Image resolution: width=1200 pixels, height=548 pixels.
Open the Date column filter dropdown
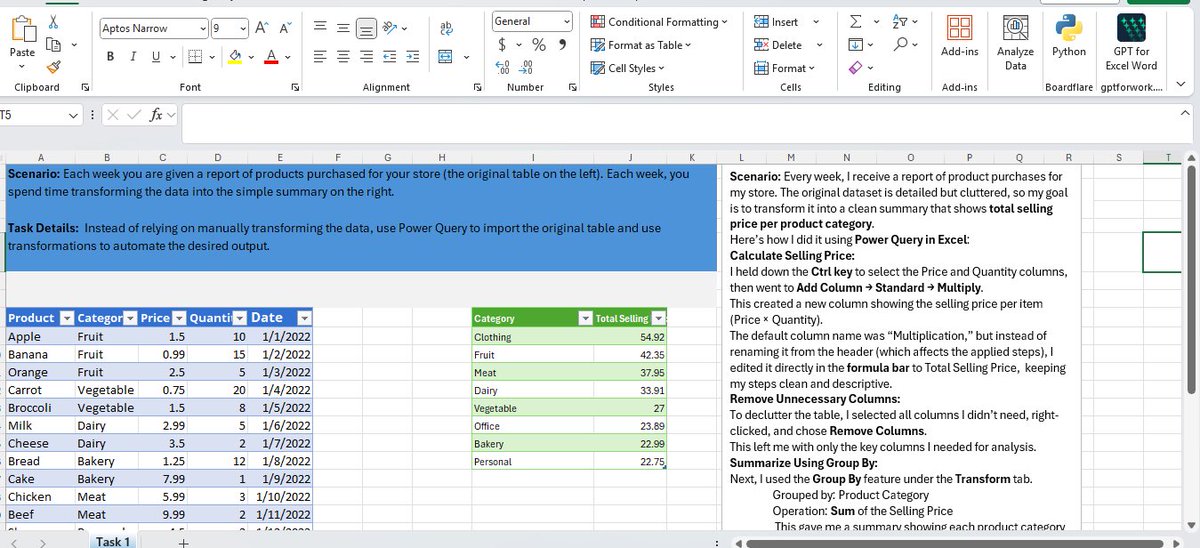point(304,318)
